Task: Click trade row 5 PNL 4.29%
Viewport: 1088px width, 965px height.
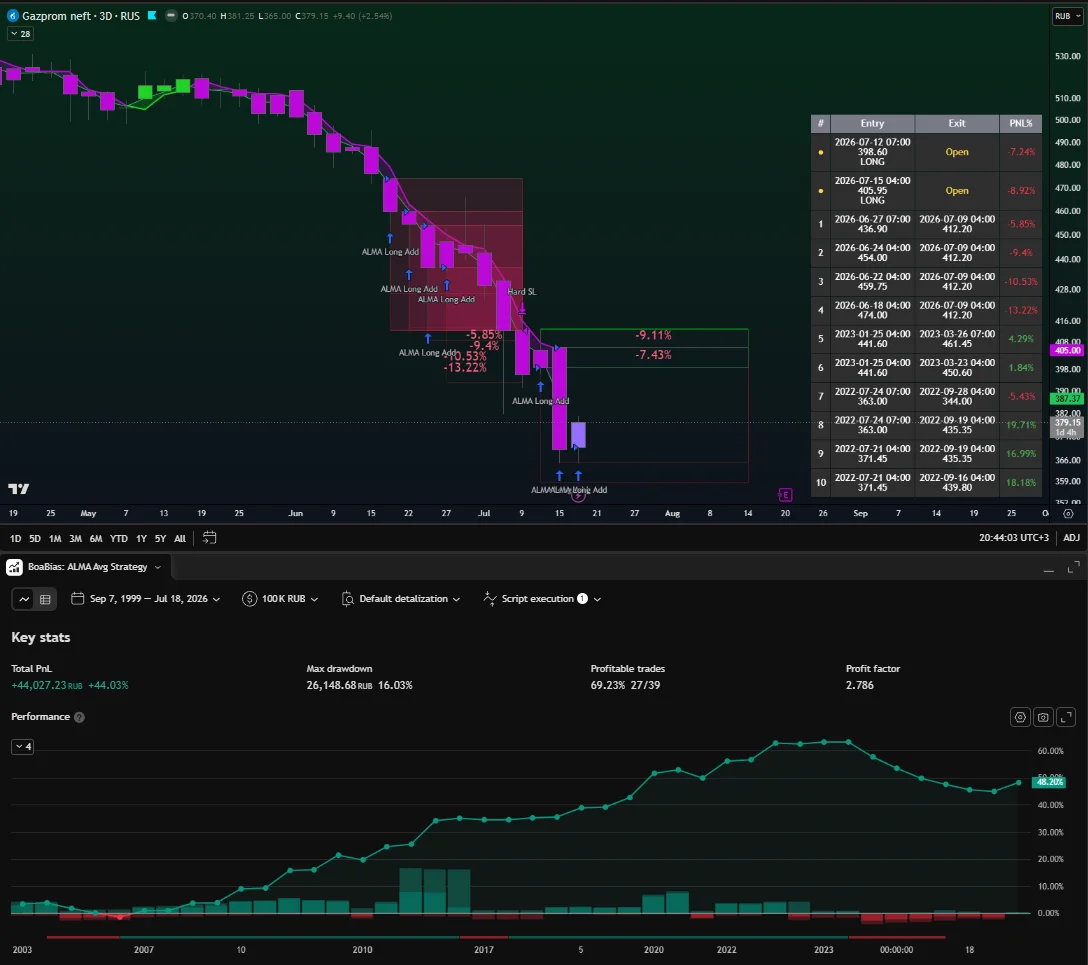Action: (1021, 339)
